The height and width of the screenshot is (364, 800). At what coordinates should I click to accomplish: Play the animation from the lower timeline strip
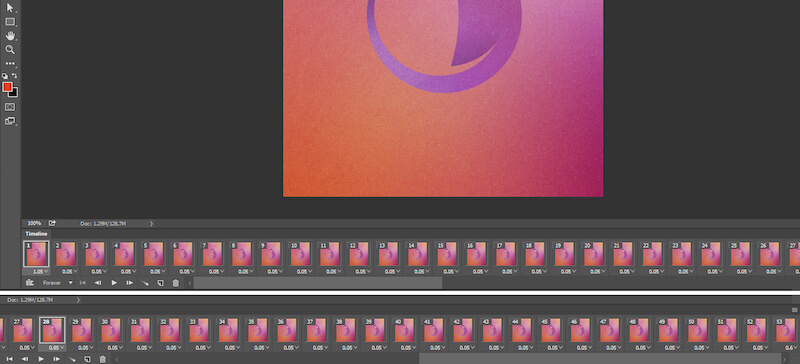coord(41,359)
